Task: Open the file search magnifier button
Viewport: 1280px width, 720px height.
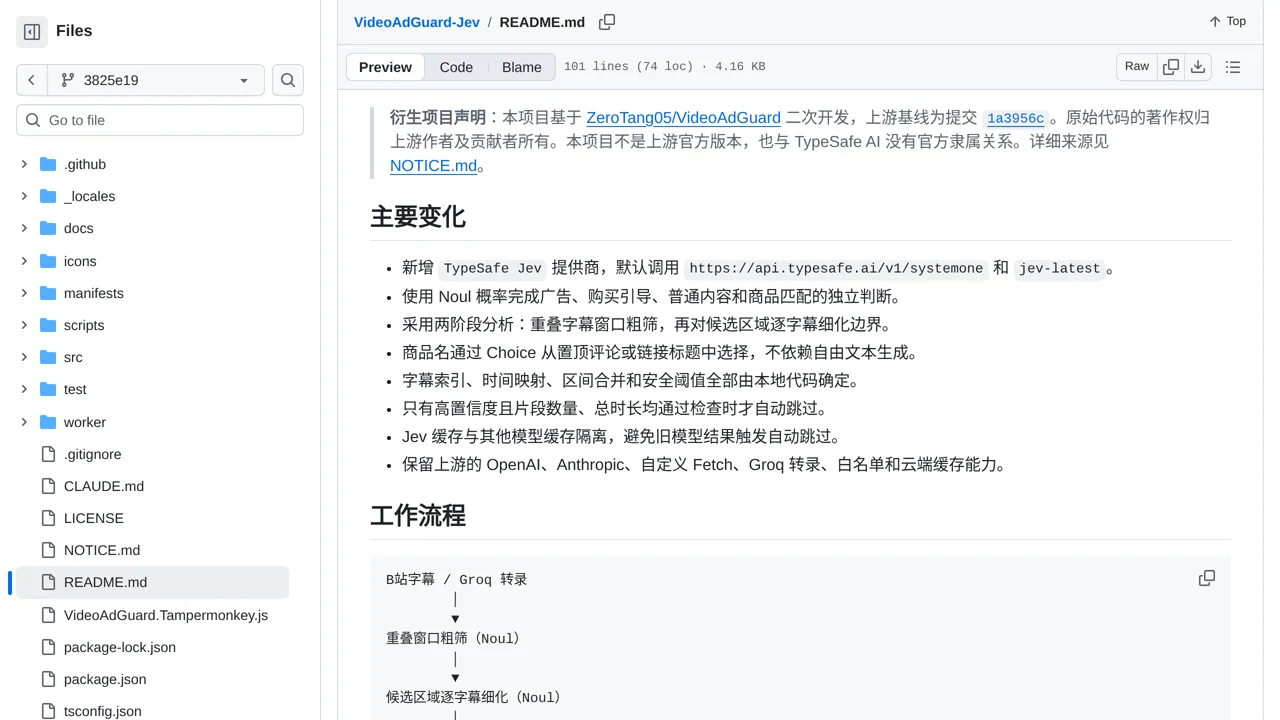Action: [288, 80]
